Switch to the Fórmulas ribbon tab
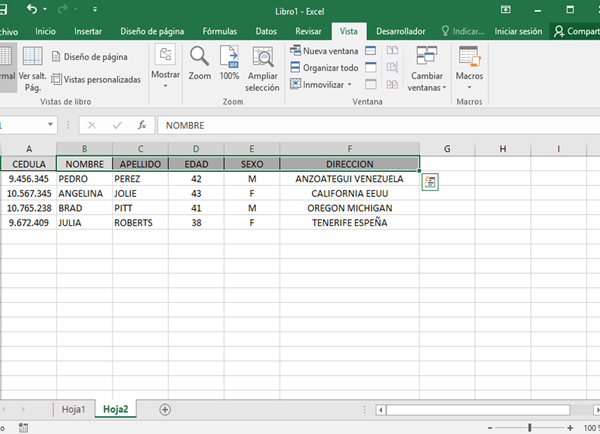The width and height of the screenshot is (600, 434). [219, 31]
